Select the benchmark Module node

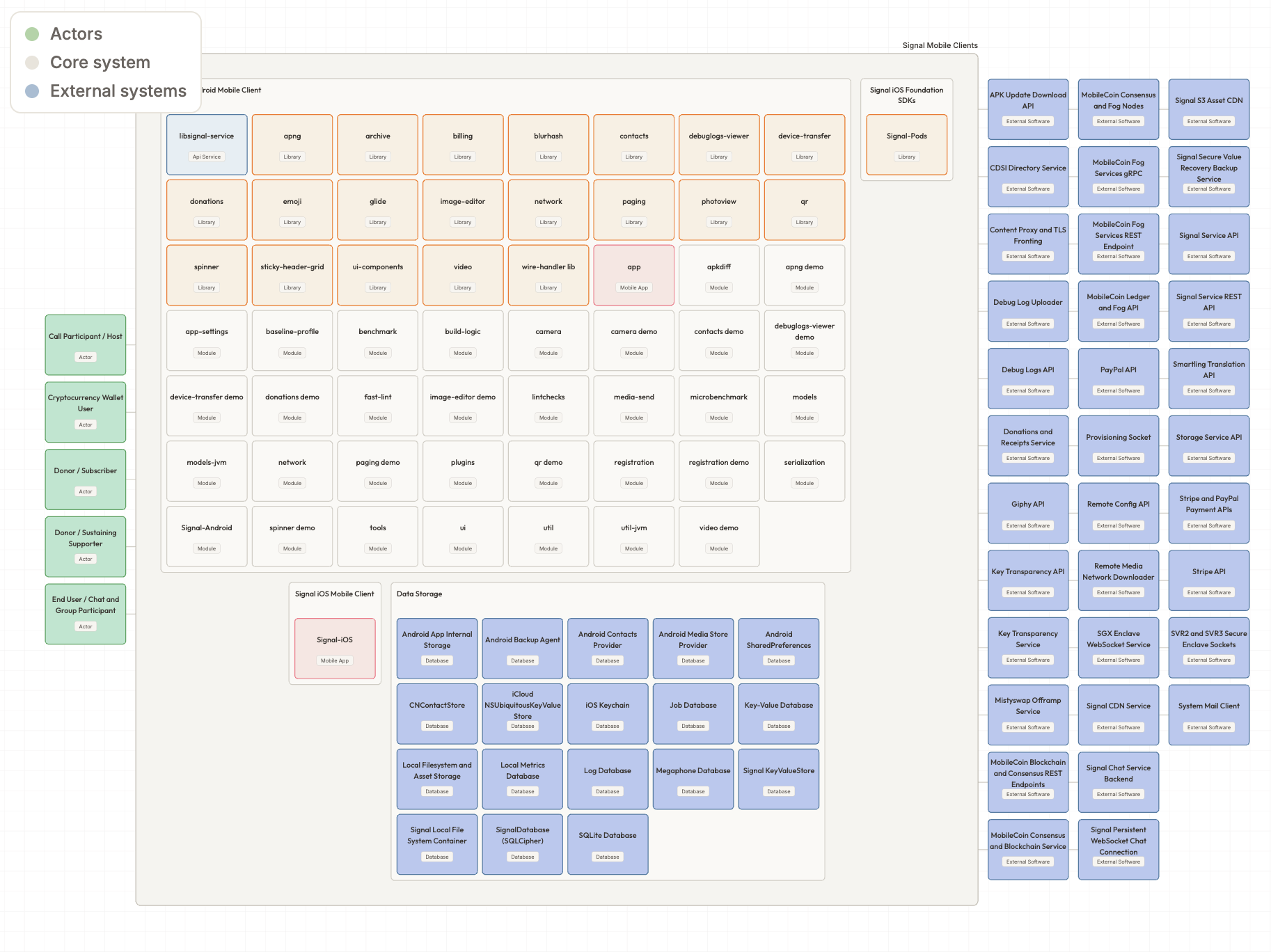click(x=378, y=340)
